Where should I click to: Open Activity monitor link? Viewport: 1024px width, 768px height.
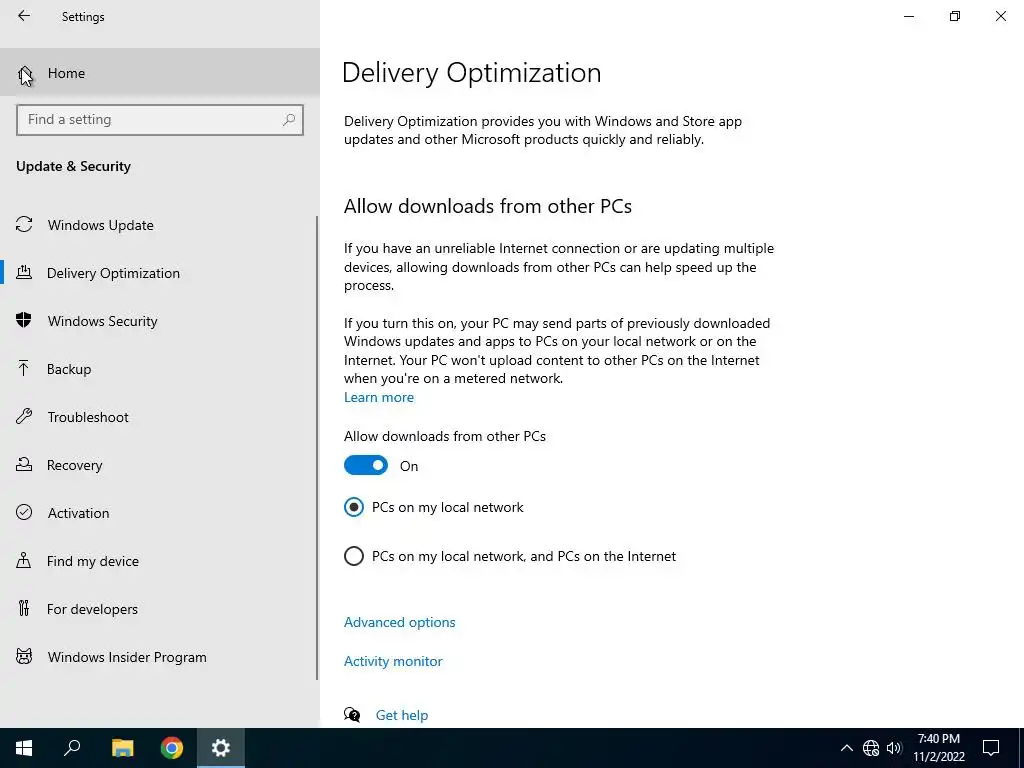(393, 661)
